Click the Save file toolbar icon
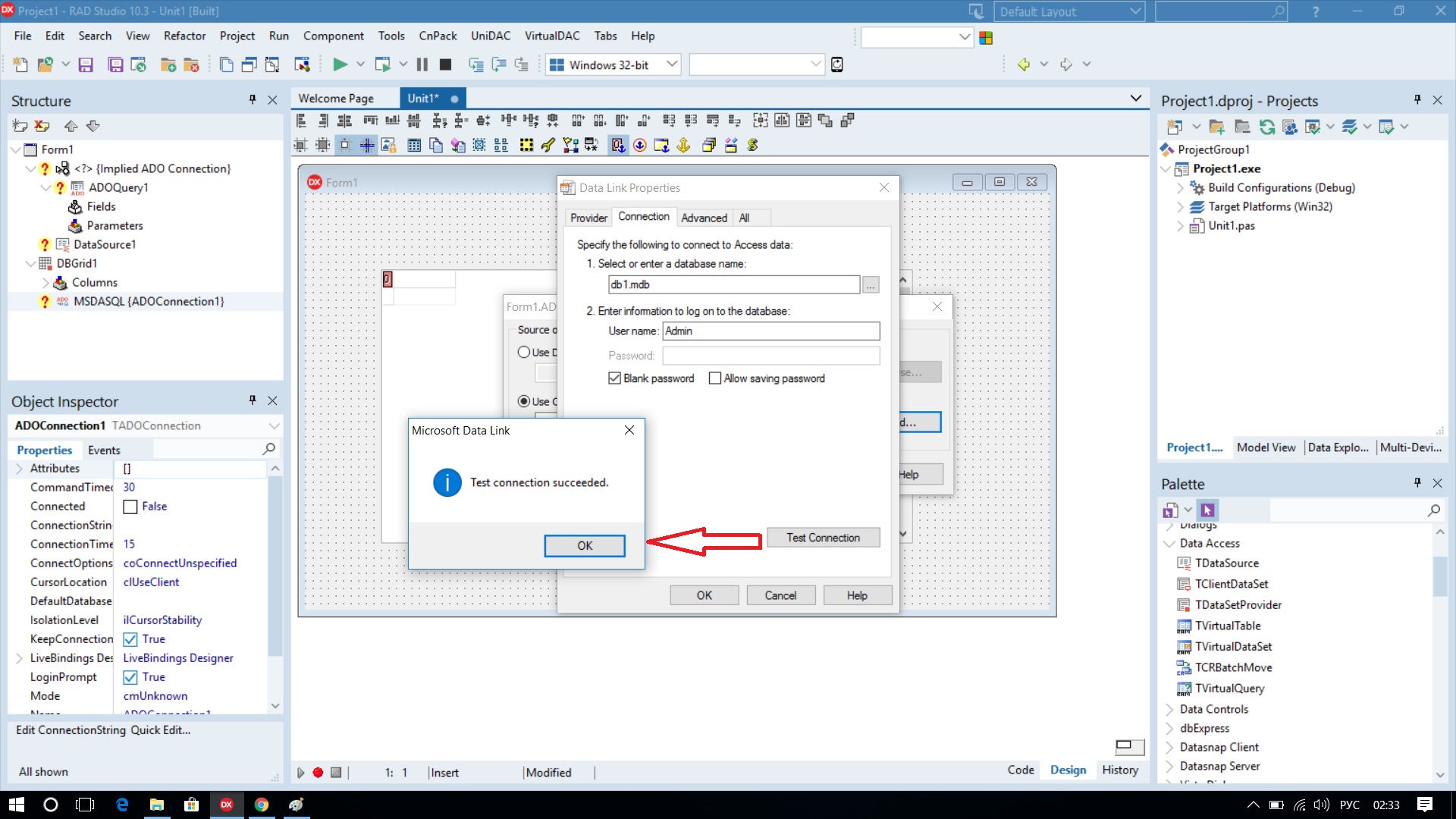Screen dimensions: 1456x819 pos(86,64)
